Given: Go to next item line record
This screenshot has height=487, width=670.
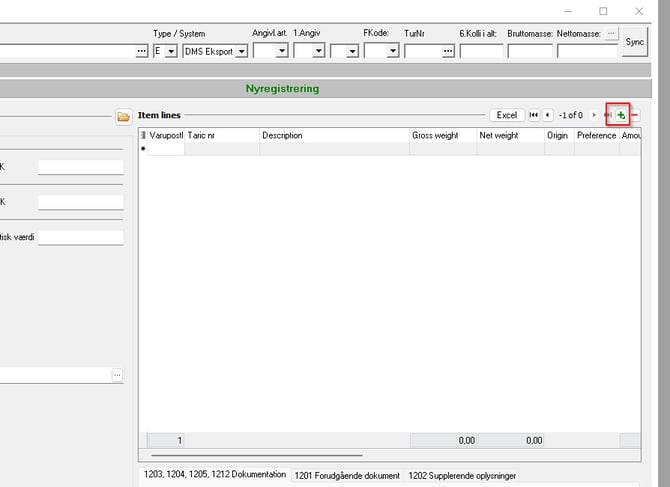Looking at the screenshot, I should tap(594, 116).
